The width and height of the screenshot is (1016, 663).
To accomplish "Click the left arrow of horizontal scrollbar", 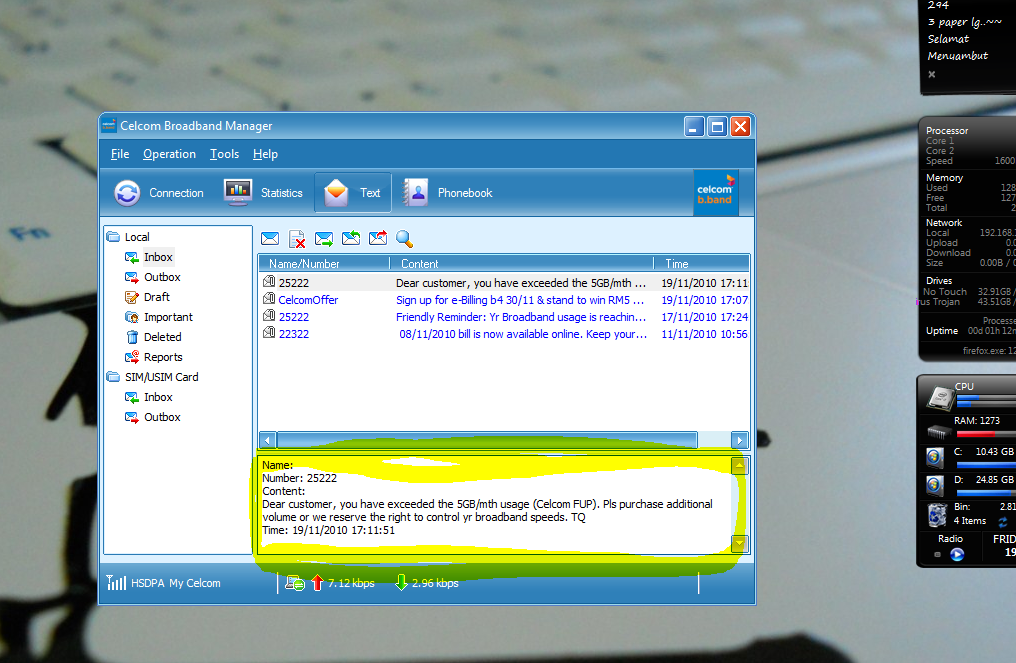I will (268, 440).
